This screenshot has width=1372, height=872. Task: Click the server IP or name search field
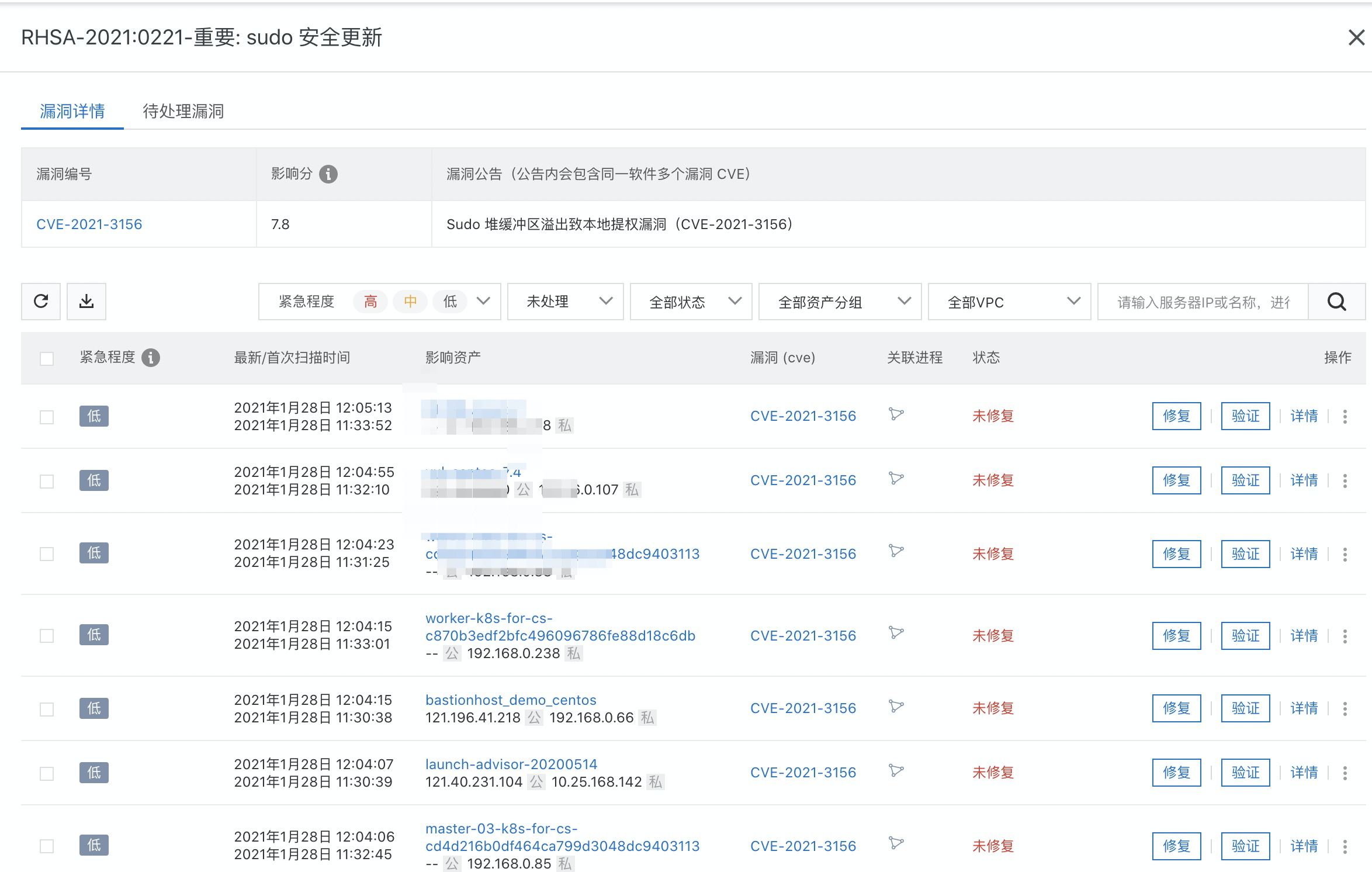pyautogui.click(x=1203, y=302)
